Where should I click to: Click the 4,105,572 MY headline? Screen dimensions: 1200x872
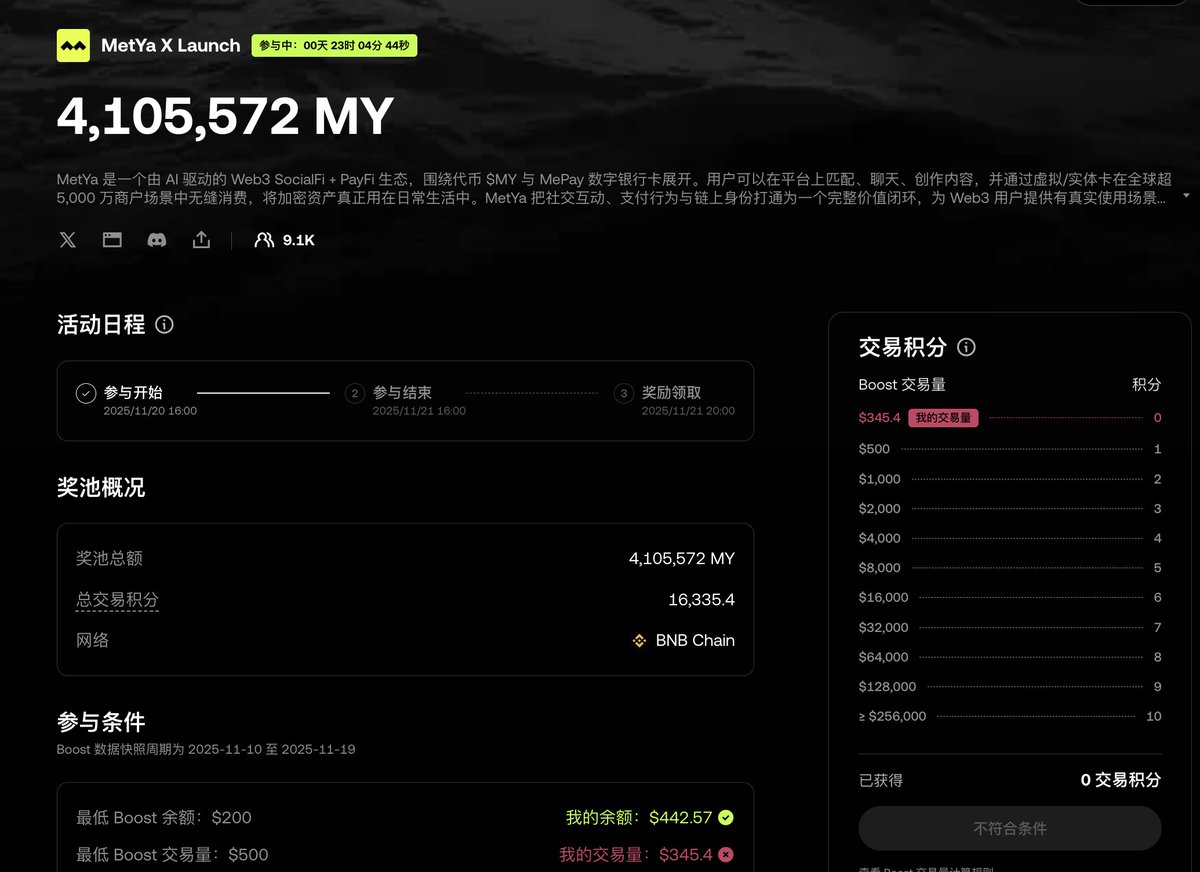226,116
